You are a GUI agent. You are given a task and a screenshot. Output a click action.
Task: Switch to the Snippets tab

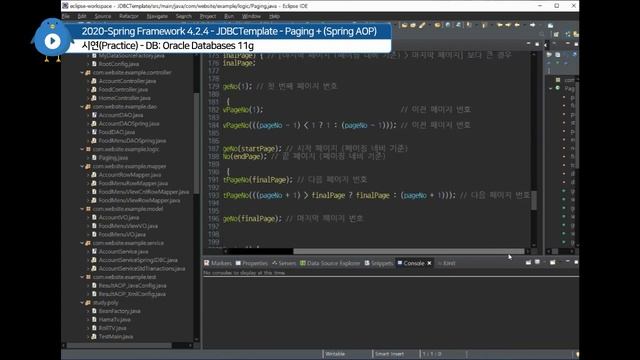pos(379,263)
